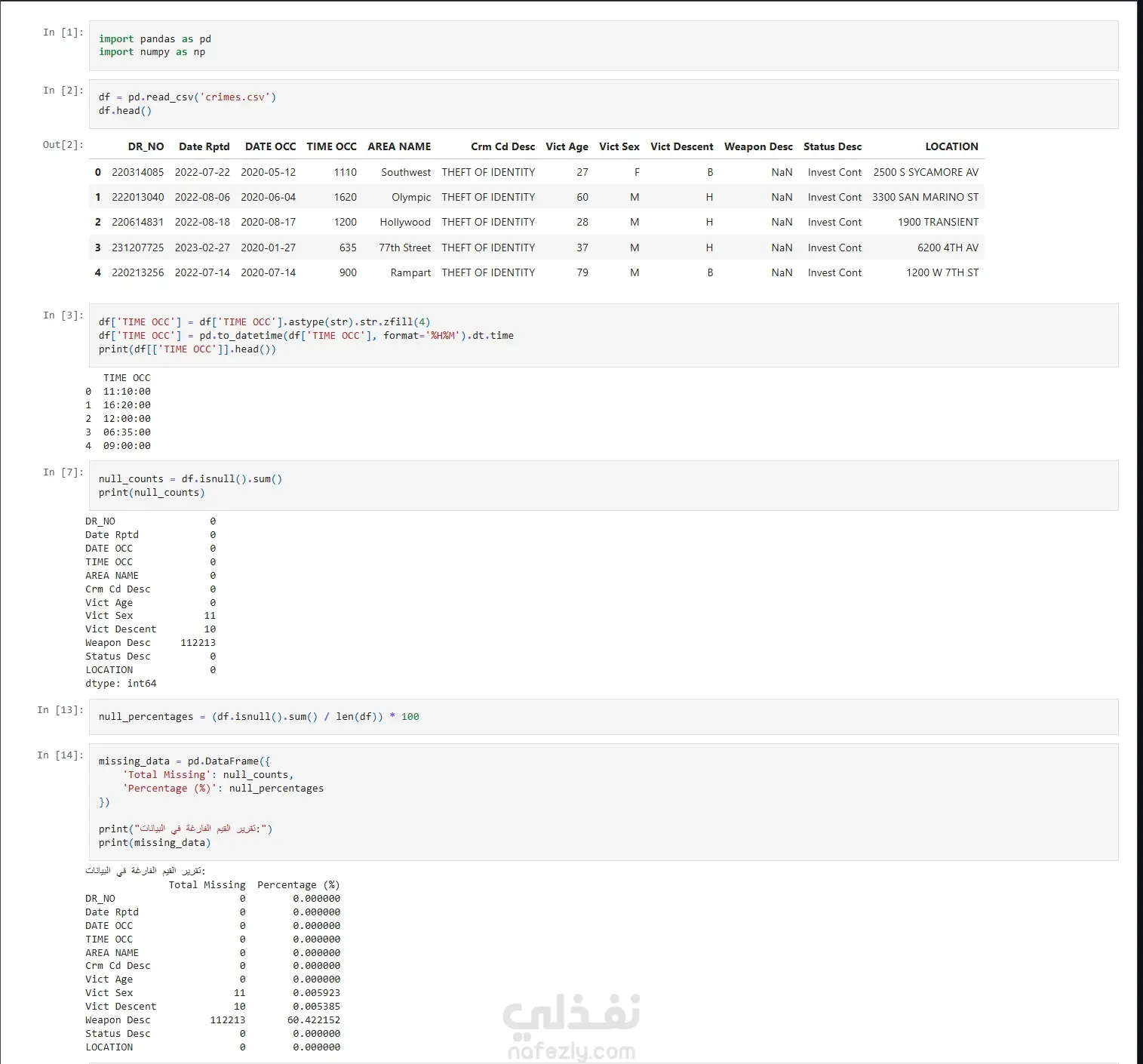The width and height of the screenshot is (1143, 1064).
Task: Click the read_csv crimes.csv code cell
Action: (604, 104)
